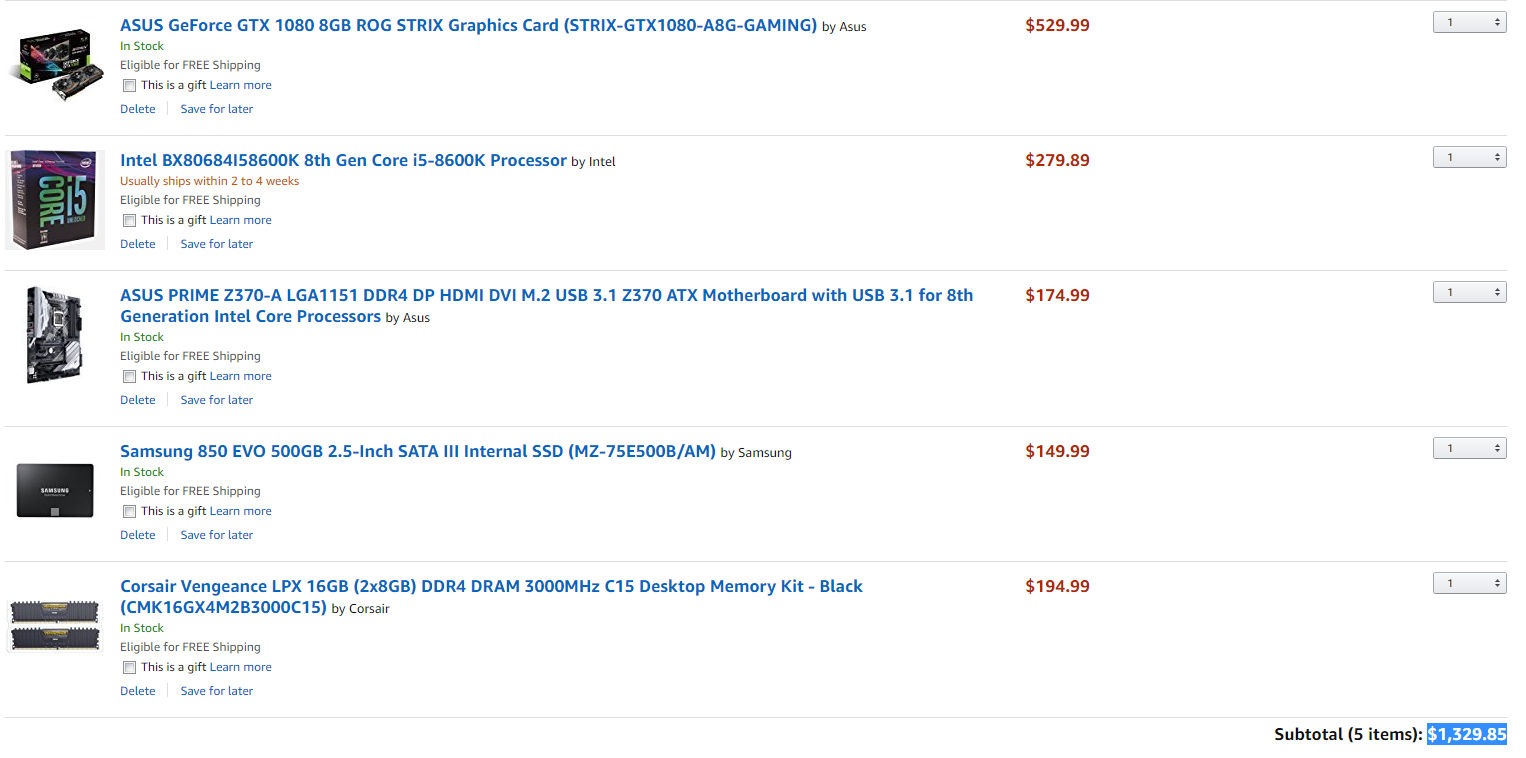Change quantity of ASUS PRIME Z370-A motherboard
Viewport: 1526px width, 758px height.
(1469, 292)
